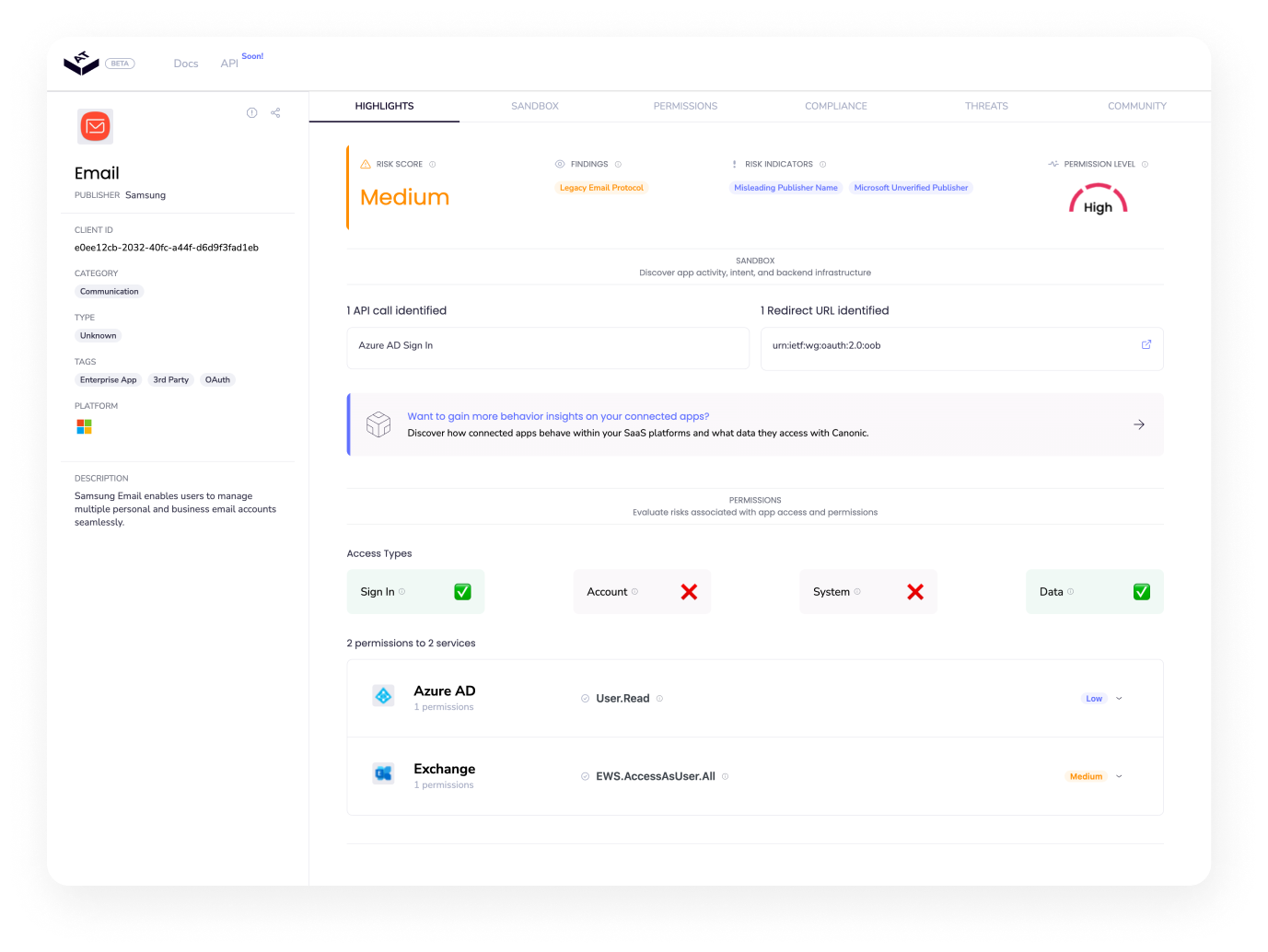Click the Microsoft platform logo

click(84, 426)
